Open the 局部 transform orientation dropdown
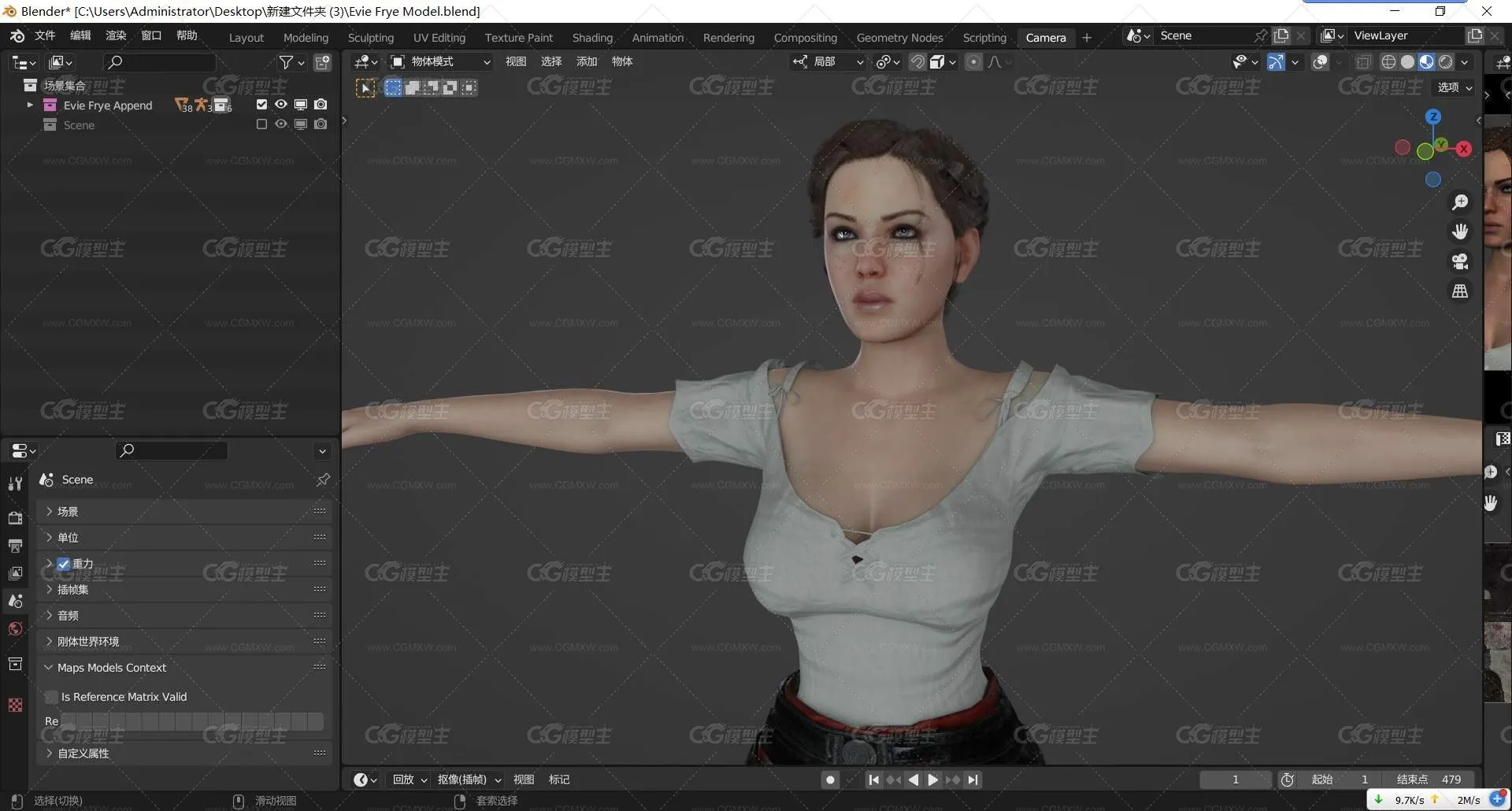1512x811 pixels. pos(828,62)
